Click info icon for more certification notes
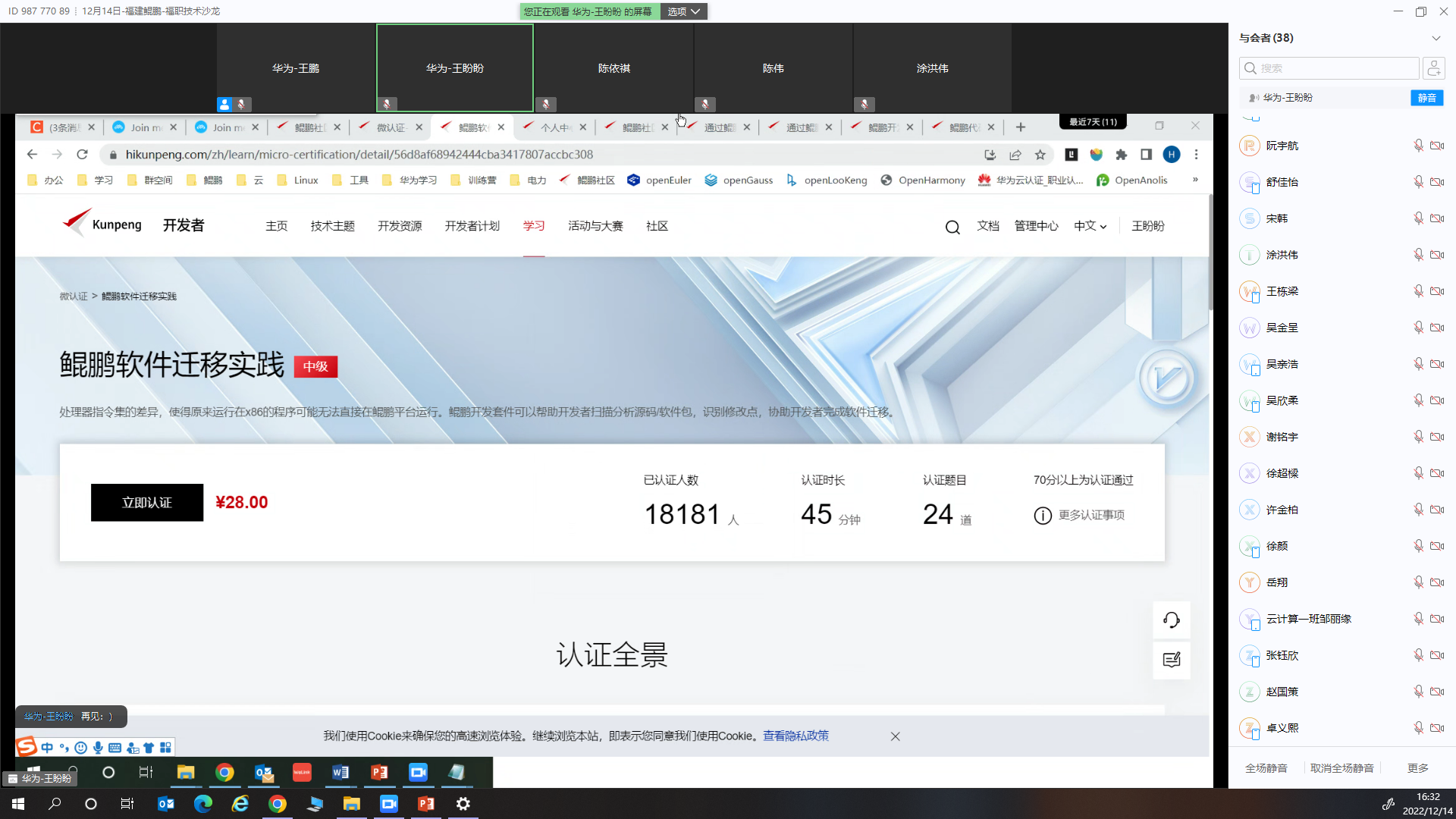Image resolution: width=1456 pixels, height=819 pixels. pyautogui.click(x=1043, y=516)
